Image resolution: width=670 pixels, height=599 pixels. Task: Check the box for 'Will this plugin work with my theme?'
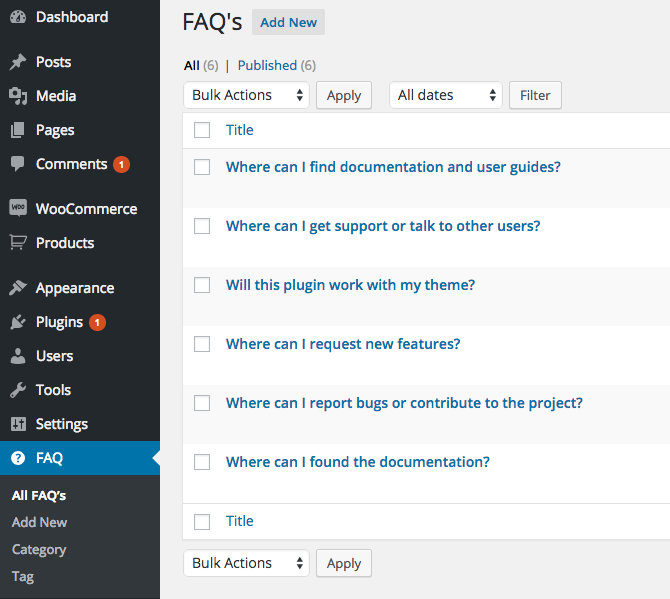[x=202, y=285]
